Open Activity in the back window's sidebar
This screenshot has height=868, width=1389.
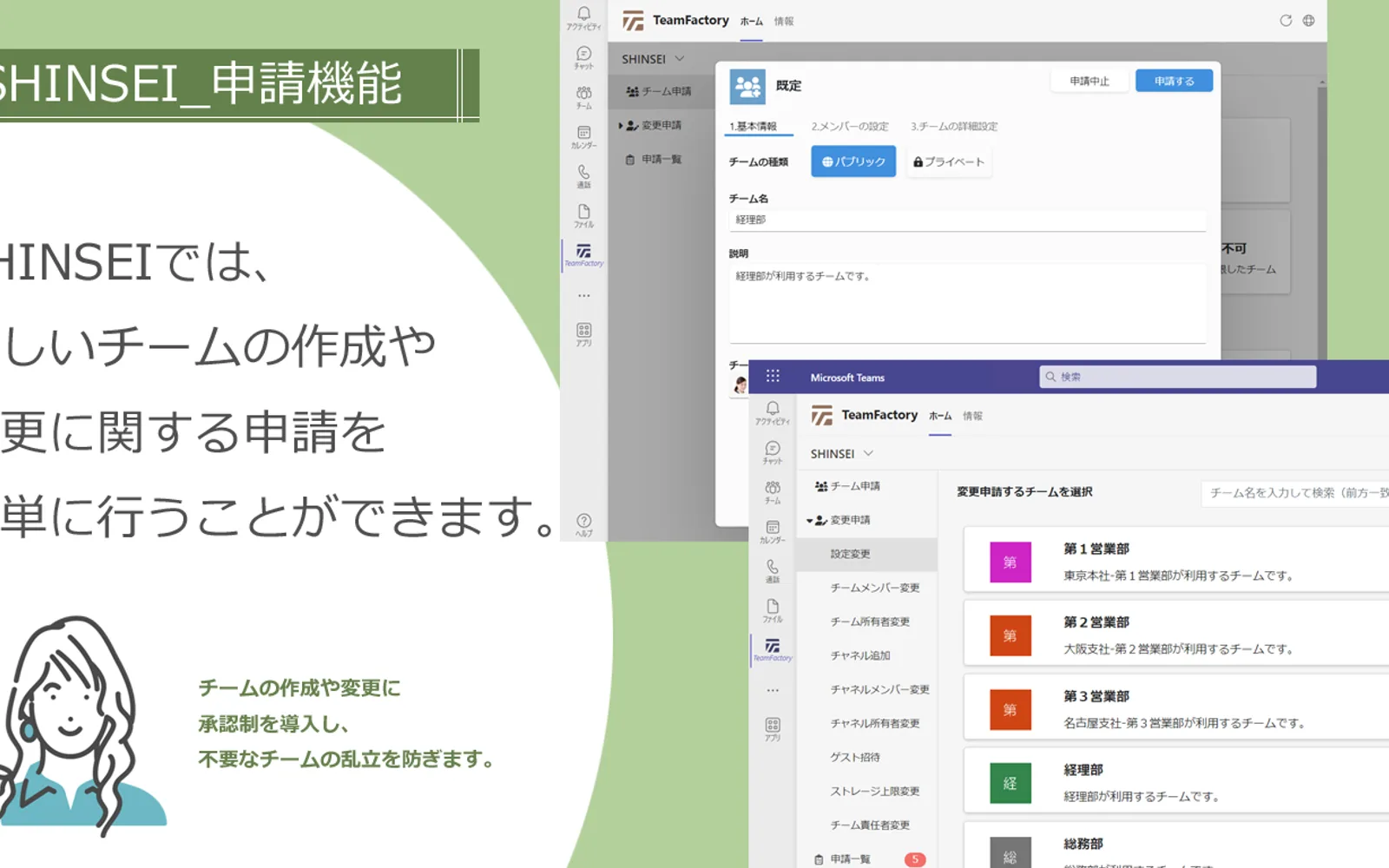click(583, 18)
